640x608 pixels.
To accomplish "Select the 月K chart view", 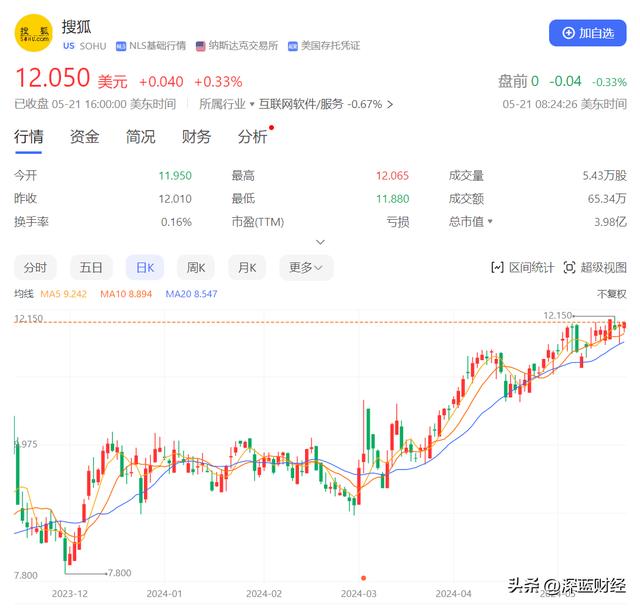I will click(247, 268).
